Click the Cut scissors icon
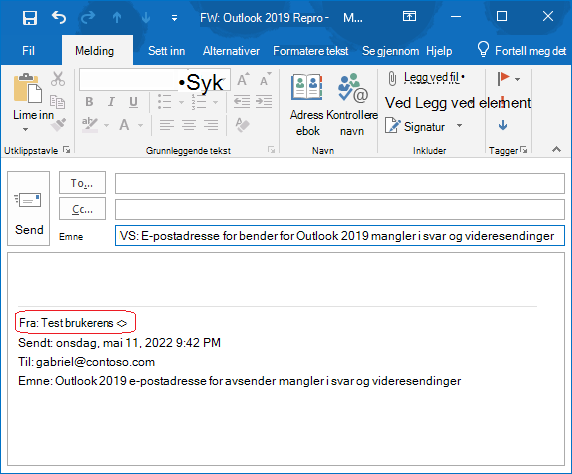Image resolution: width=572 pixels, height=474 pixels. click(x=58, y=79)
